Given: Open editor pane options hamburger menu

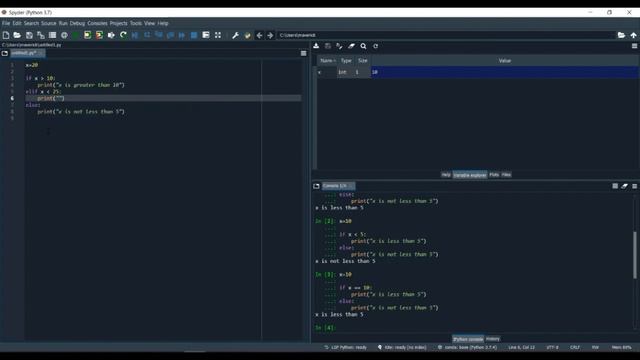Looking at the screenshot, I should click(303, 53).
